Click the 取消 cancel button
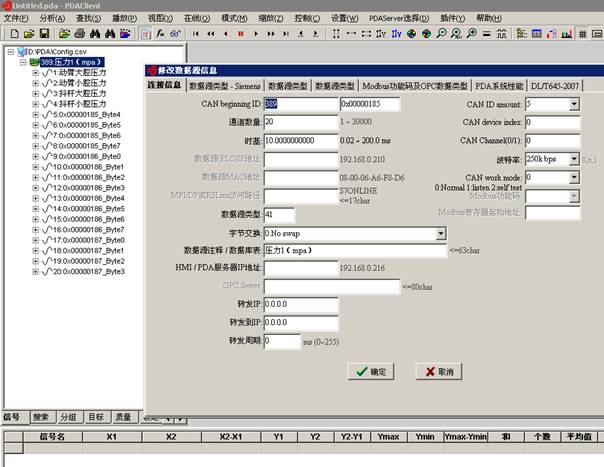Screen dimensions: 604x467 [x=439, y=371]
